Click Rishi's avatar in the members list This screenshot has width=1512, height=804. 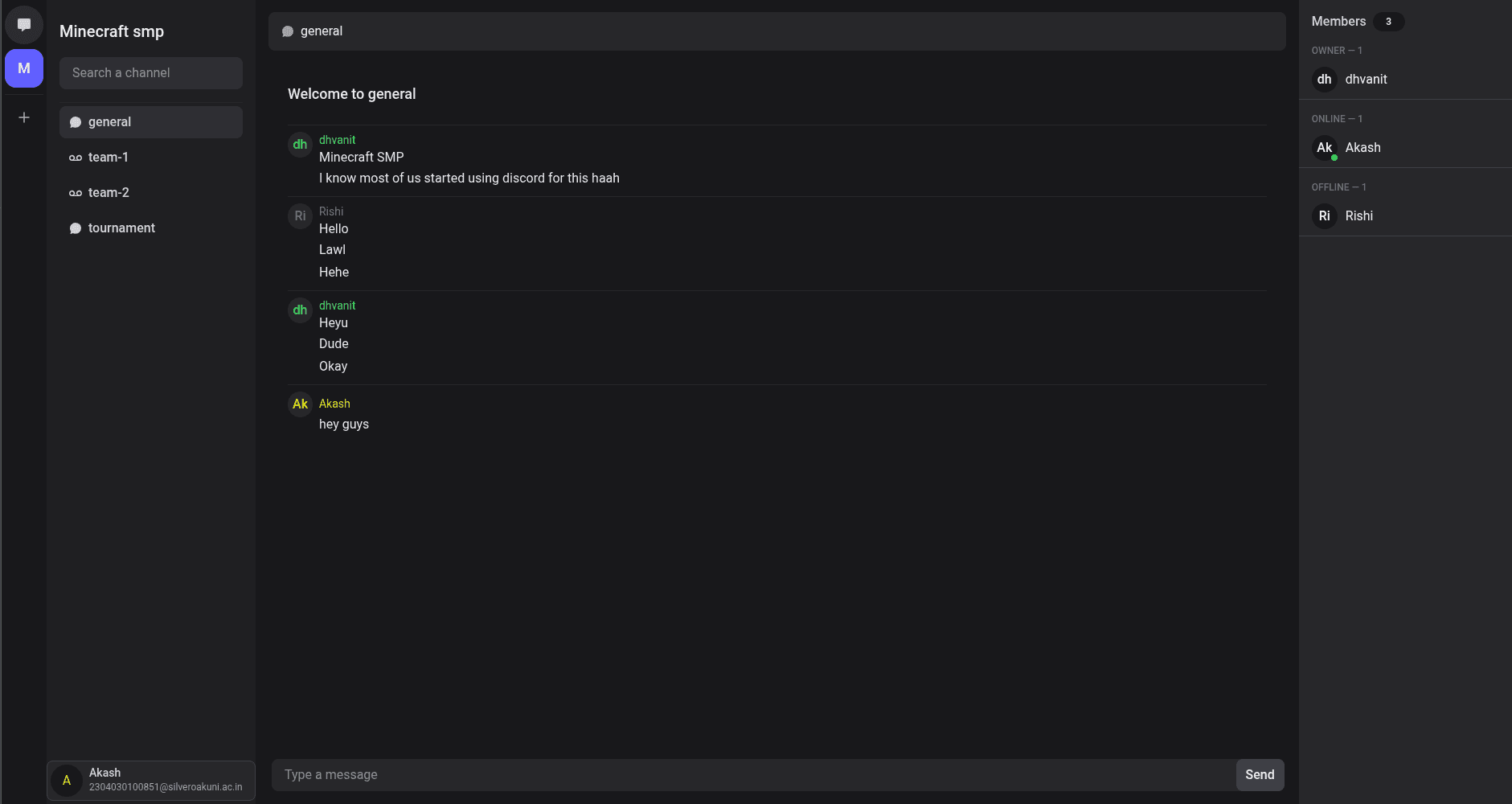pyautogui.click(x=1324, y=216)
